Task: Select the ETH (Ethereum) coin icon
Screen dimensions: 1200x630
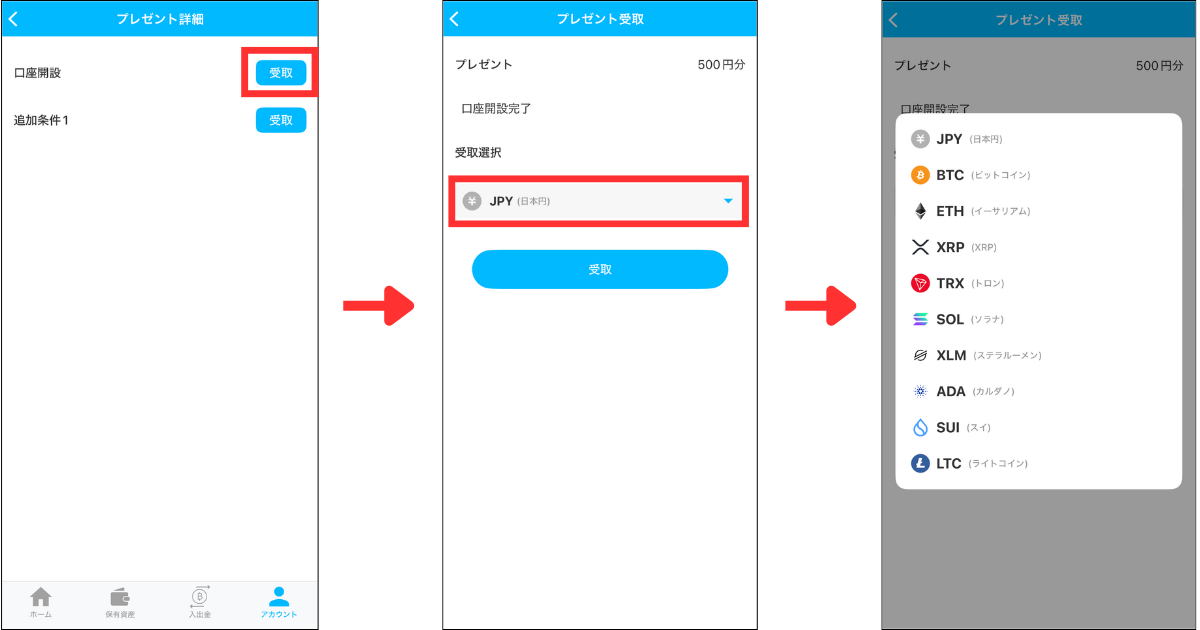Action: (918, 211)
